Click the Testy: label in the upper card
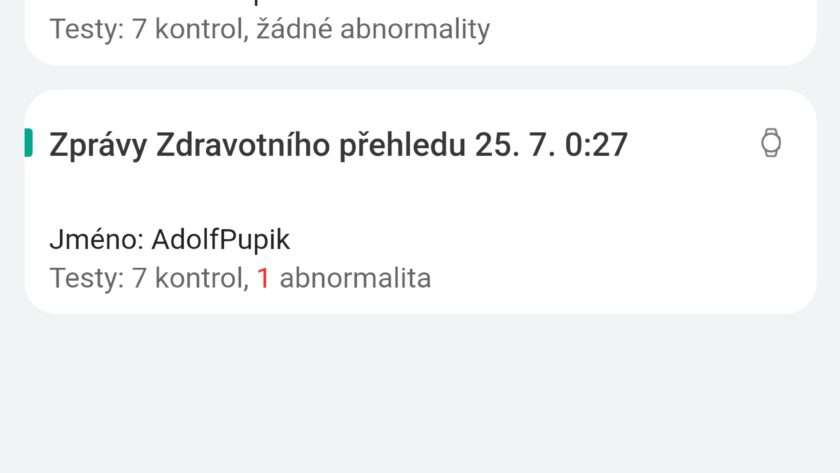Viewport: 840px width, 473px height. 86,30
